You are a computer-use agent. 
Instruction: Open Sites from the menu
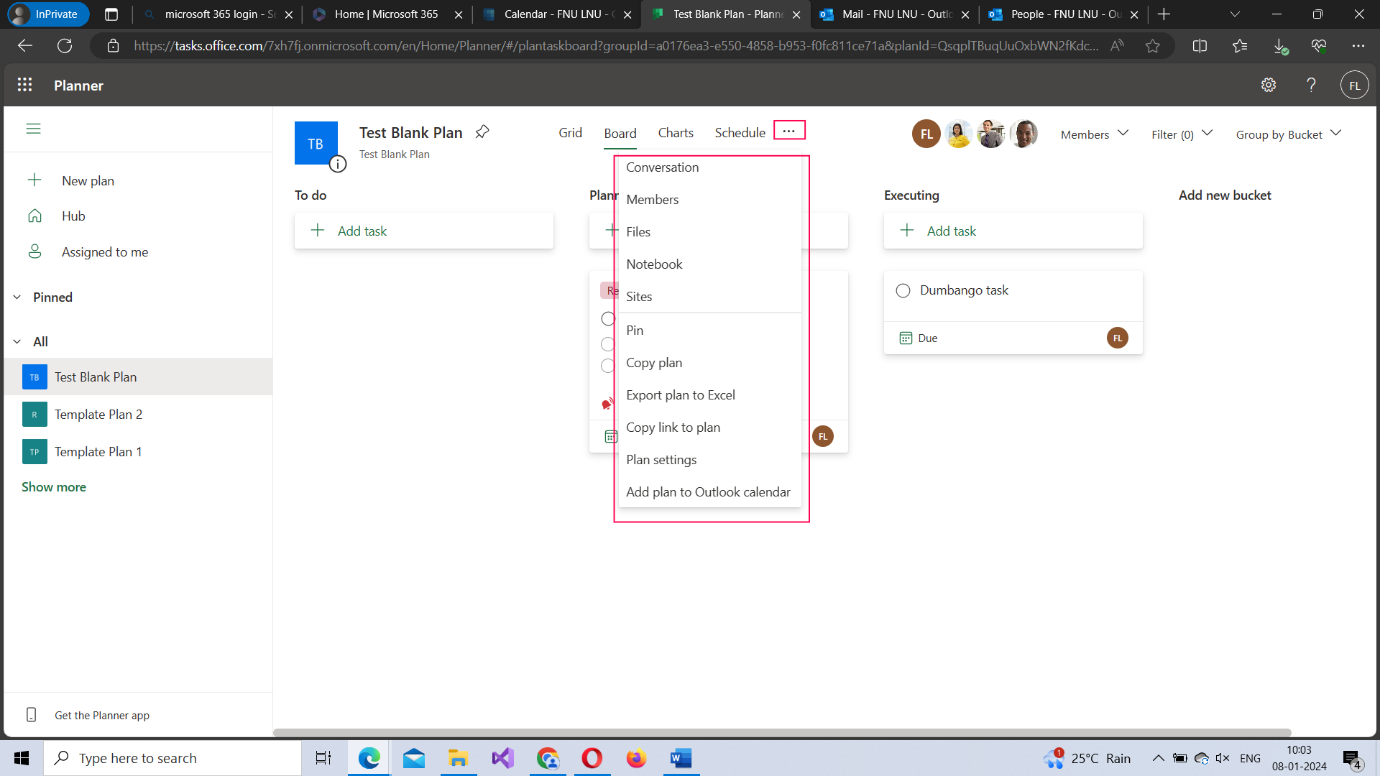click(710, 296)
